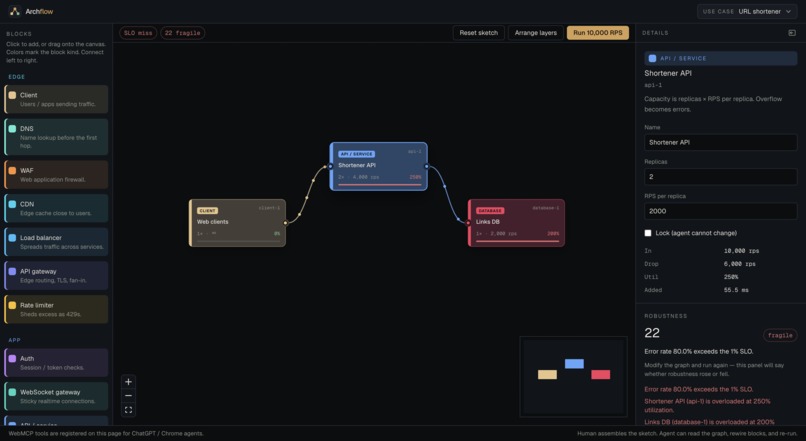Collapse the Details panel icon
Viewport: 806px width, 441px height.
pos(792,33)
